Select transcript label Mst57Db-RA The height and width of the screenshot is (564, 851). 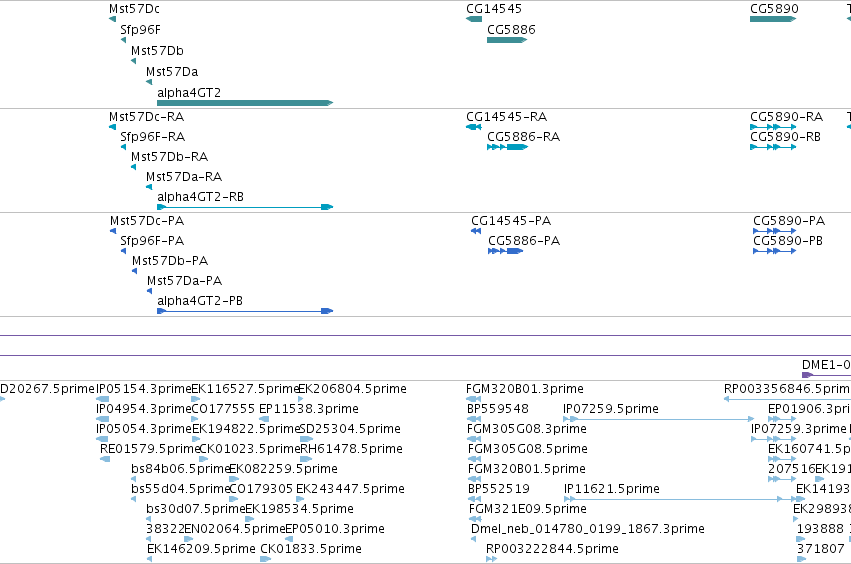169,157
